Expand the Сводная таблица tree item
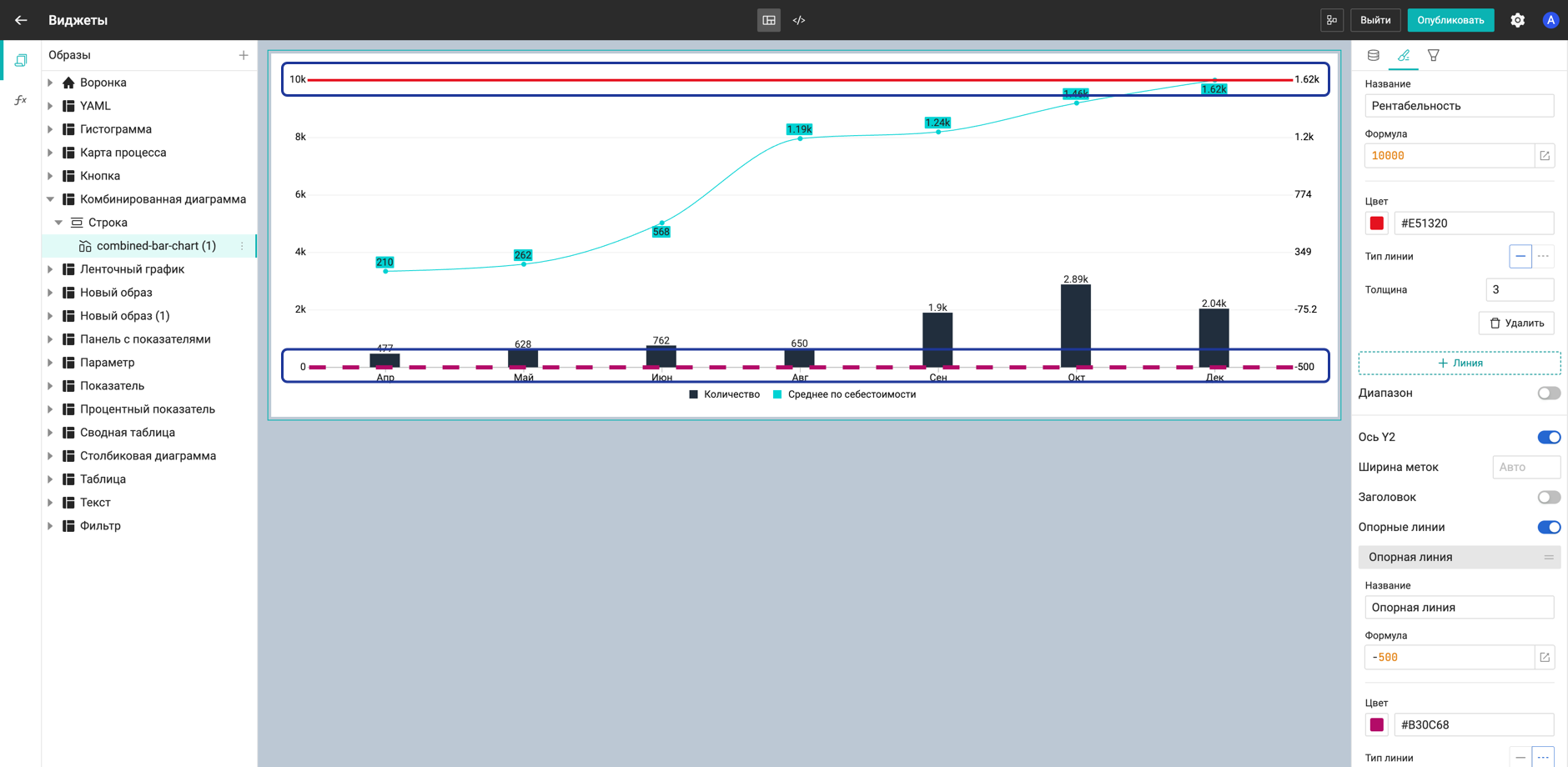This screenshot has width=1568, height=767. tap(50, 433)
